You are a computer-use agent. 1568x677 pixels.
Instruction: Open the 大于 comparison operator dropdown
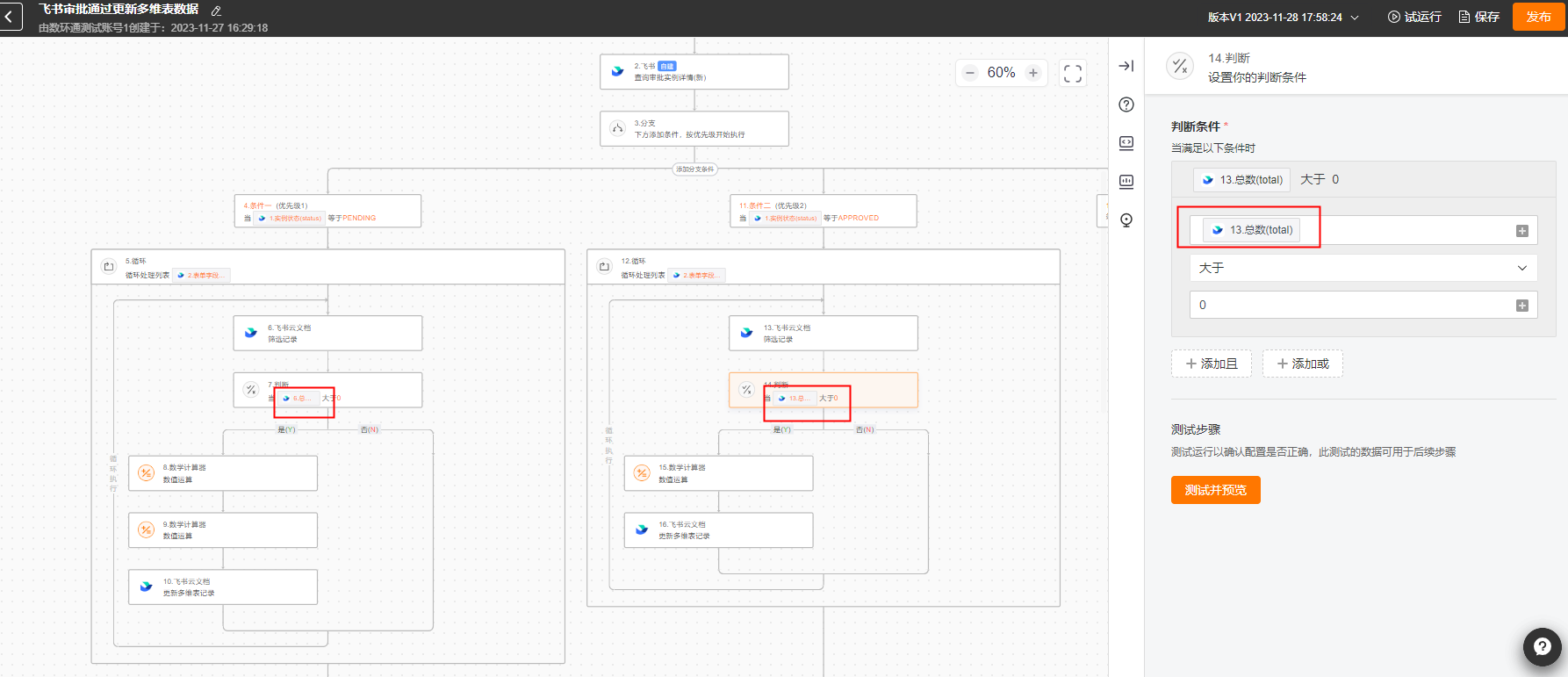tap(1363, 268)
